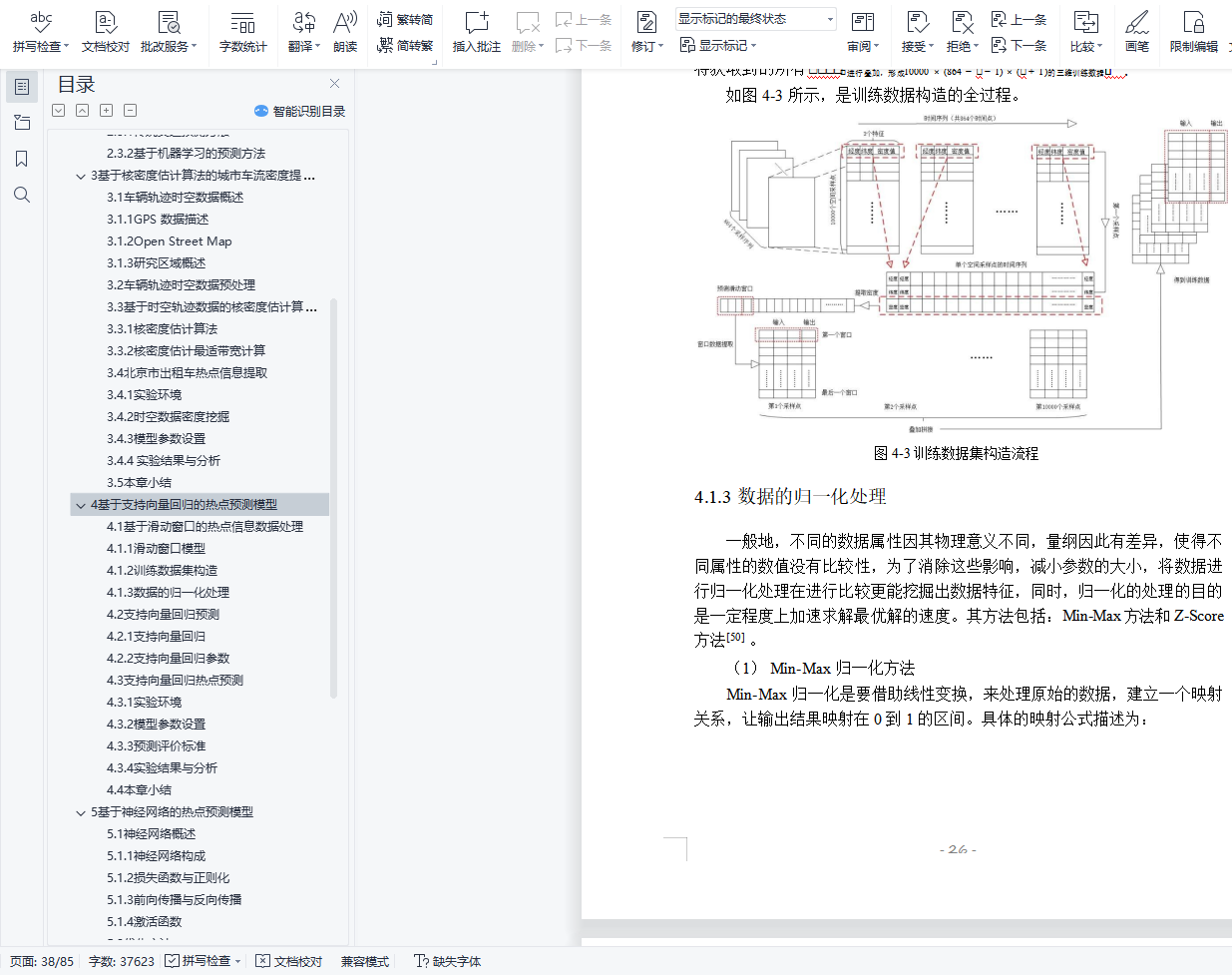Image resolution: width=1232 pixels, height=975 pixels.
Task: Go to previous revision 上一条
Action: (x=1019, y=19)
